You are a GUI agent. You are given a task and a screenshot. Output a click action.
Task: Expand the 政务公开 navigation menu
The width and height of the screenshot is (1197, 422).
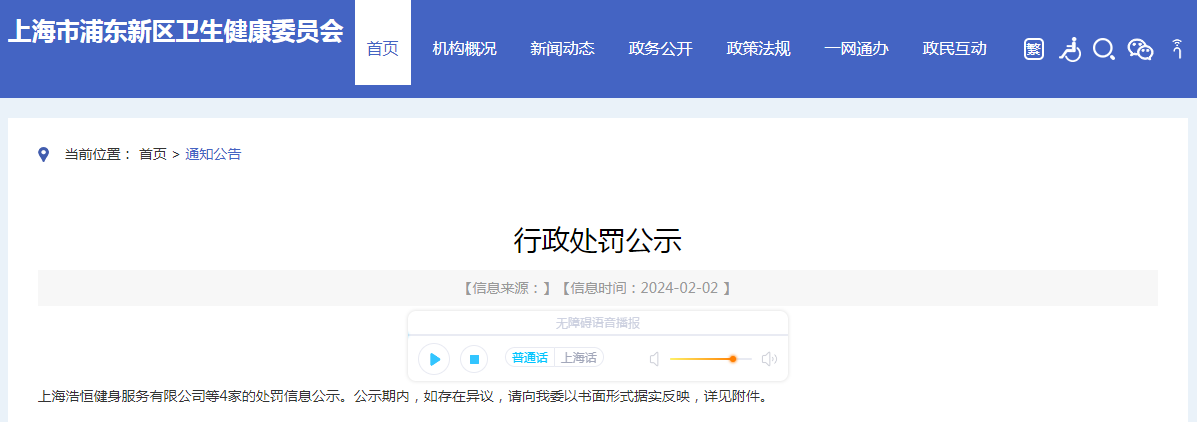click(x=660, y=49)
